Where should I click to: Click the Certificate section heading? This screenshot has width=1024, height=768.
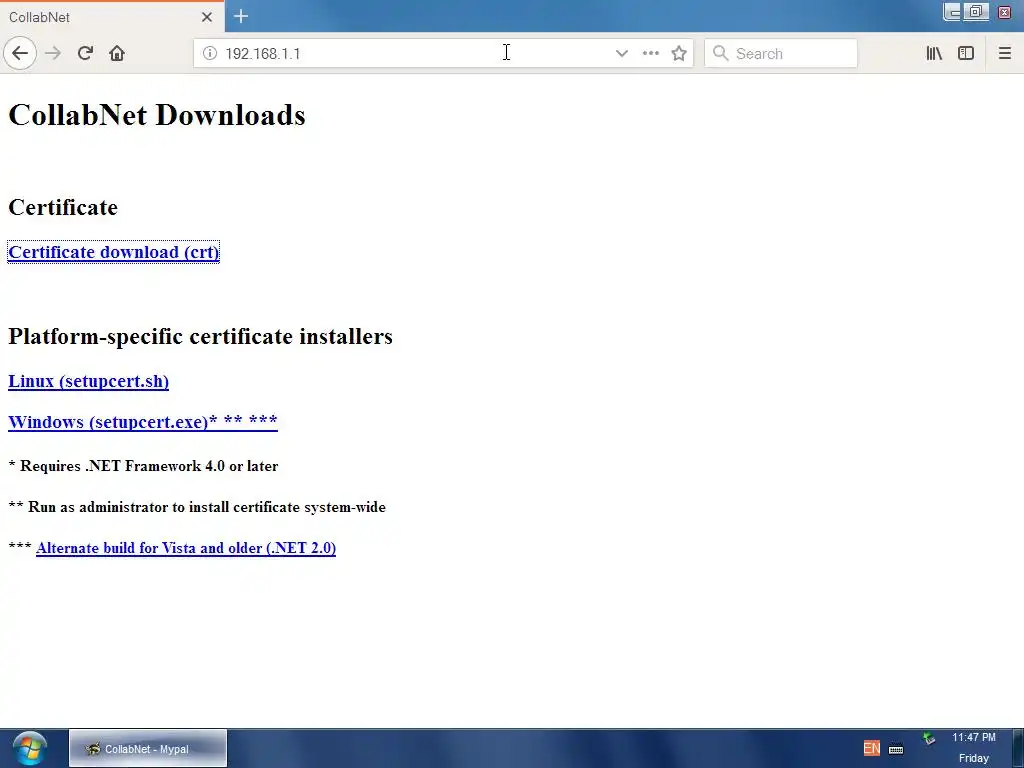click(63, 207)
